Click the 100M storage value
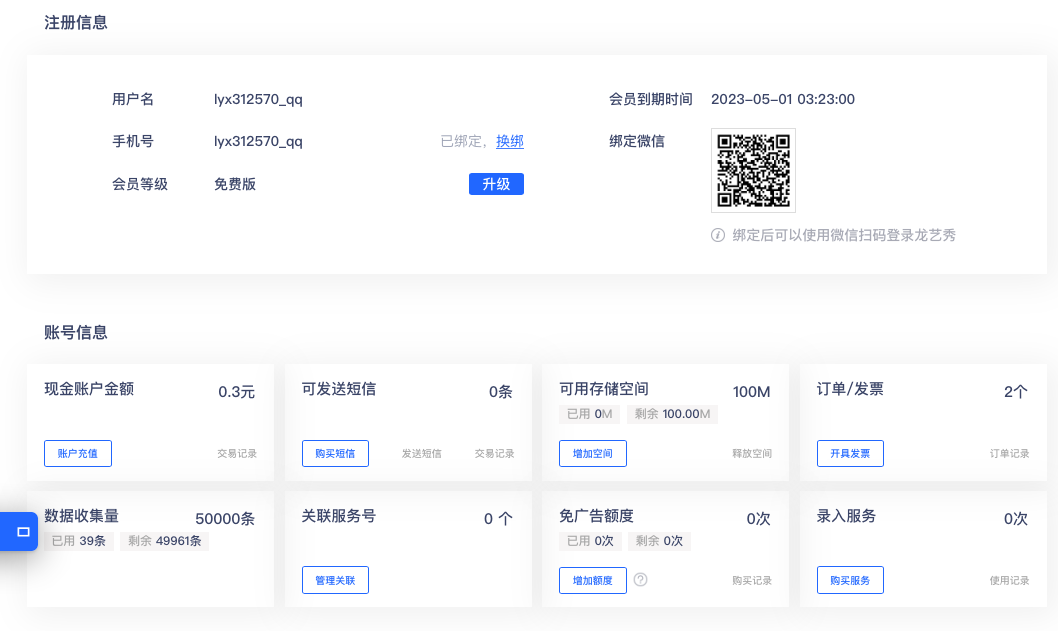 [752, 392]
